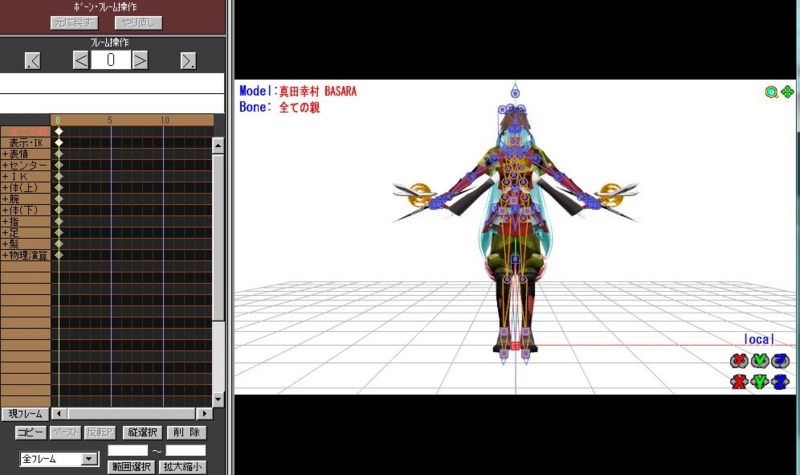Click the local coordinate mode label
Viewport: 800px width, 475px height.
click(759, 339)
